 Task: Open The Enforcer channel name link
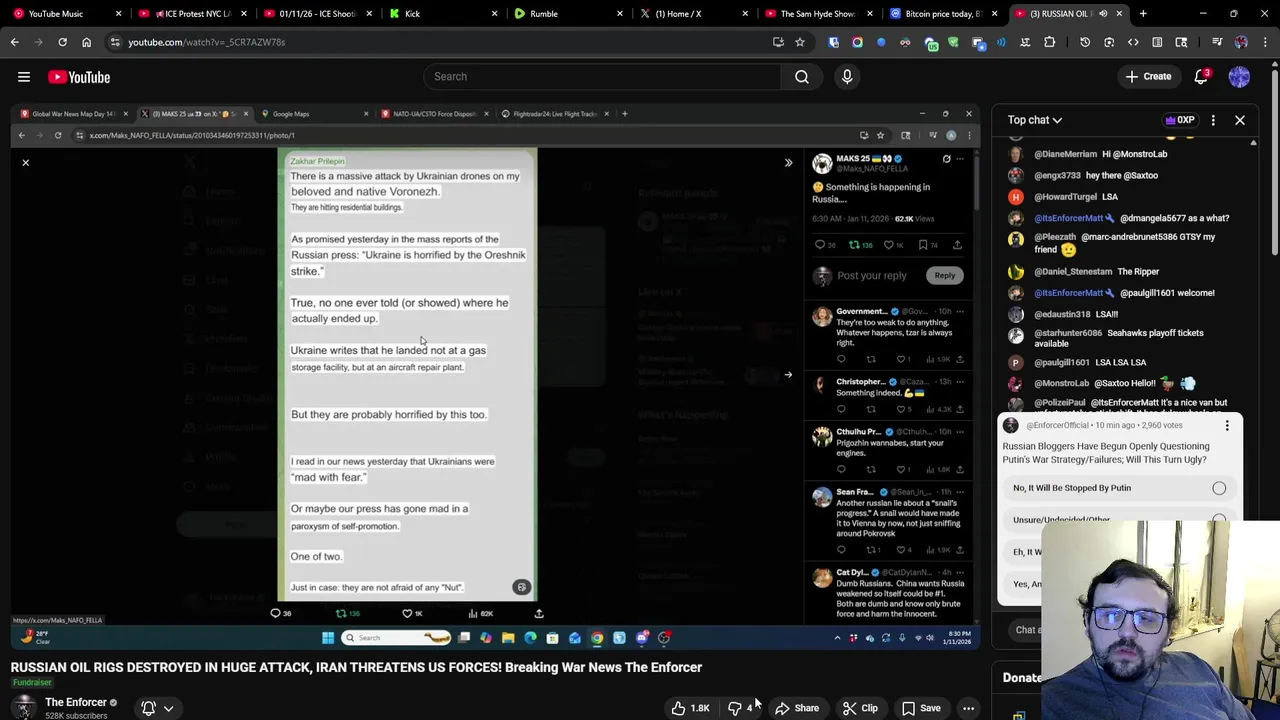pos(76,702)
